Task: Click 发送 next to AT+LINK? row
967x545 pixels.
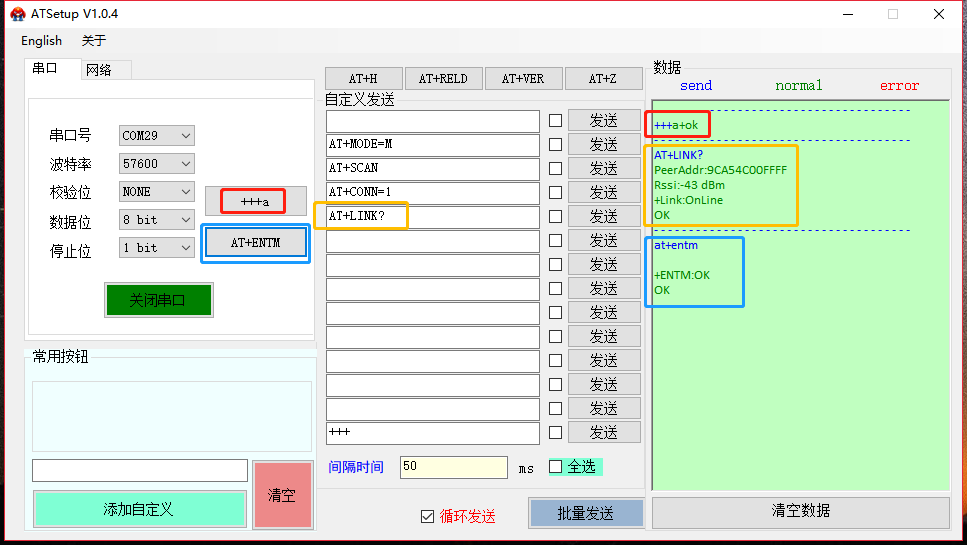Action: point(603,216)
